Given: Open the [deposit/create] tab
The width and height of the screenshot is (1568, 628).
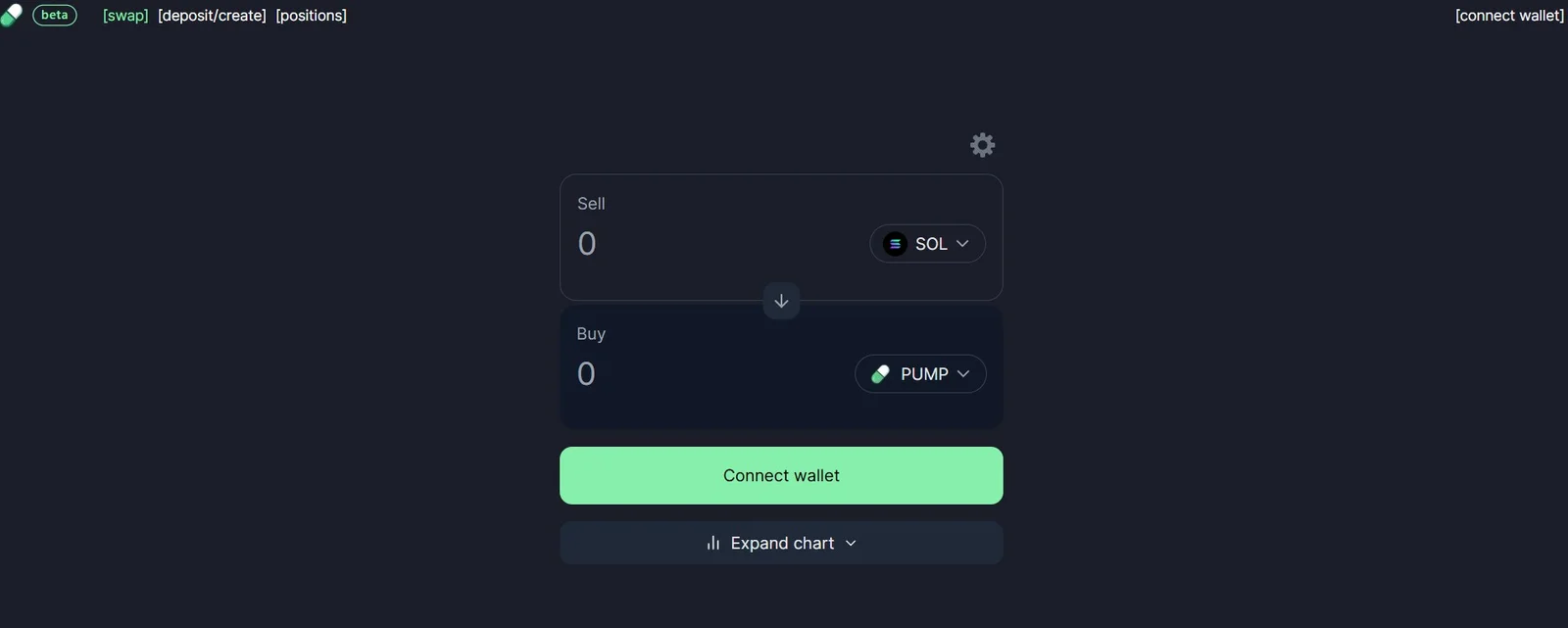Looking at the screenshot, I should point(212,16).
